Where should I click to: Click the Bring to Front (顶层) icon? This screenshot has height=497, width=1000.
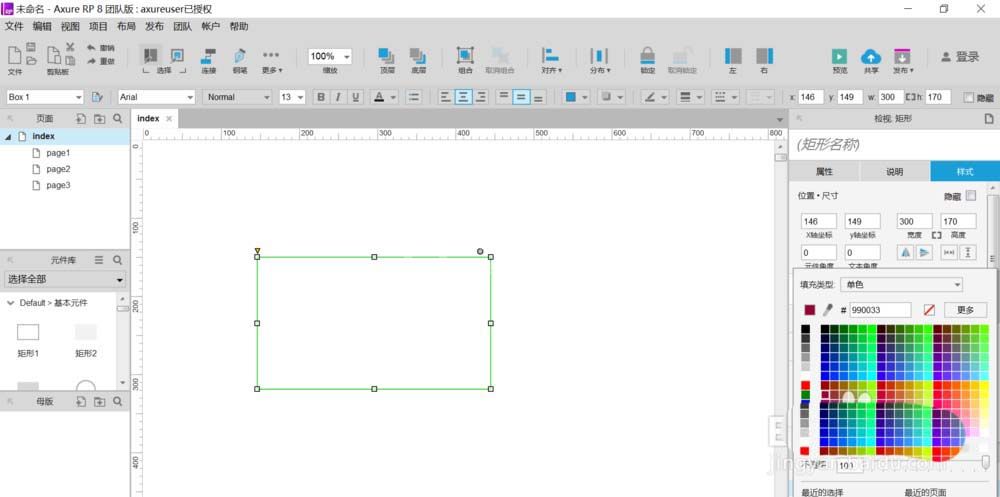coord(386,56)
